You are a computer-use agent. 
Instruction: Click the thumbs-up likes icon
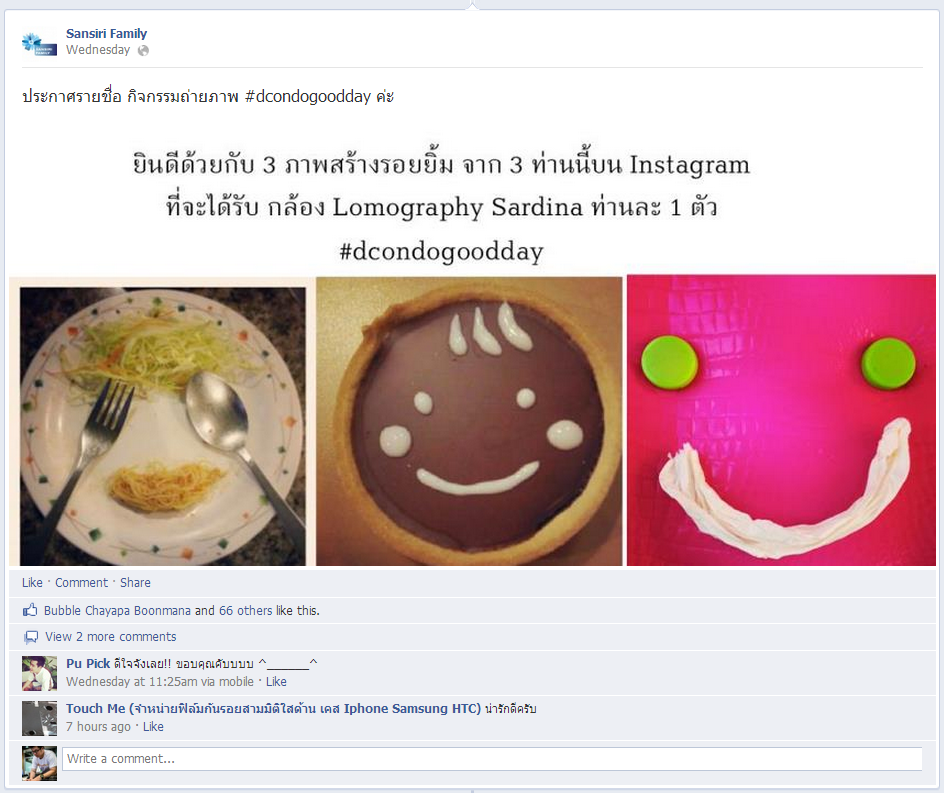click(30, 610)
